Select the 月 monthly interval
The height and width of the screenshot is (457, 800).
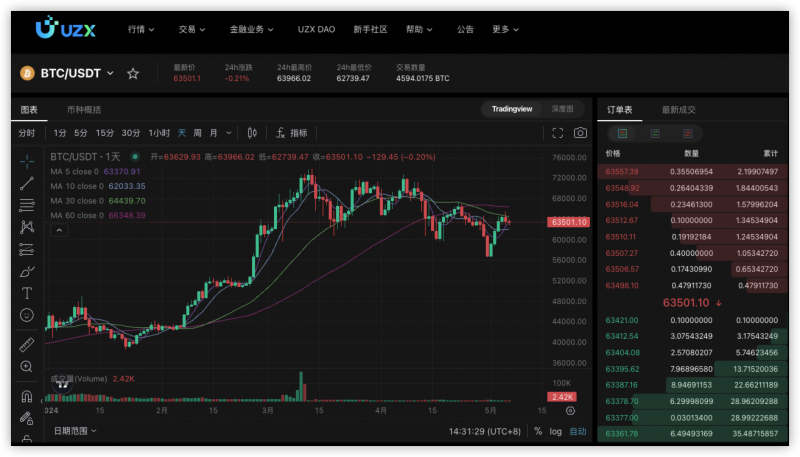click(x=213, y=133)
